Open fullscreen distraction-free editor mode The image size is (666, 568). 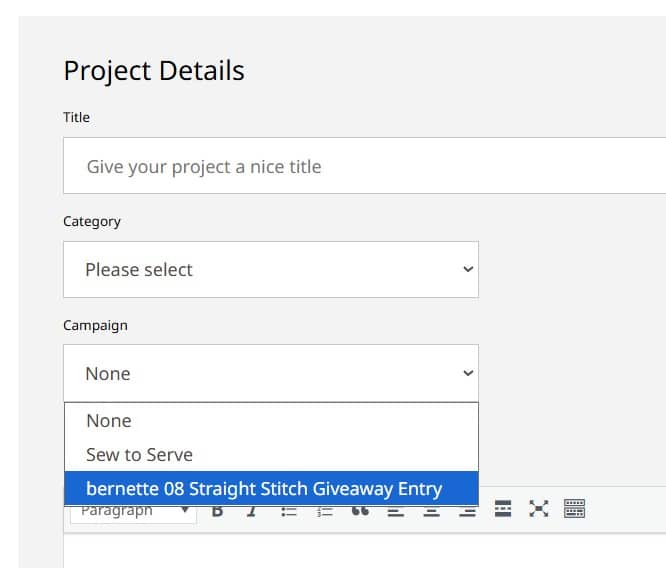(x=539, y=509)
